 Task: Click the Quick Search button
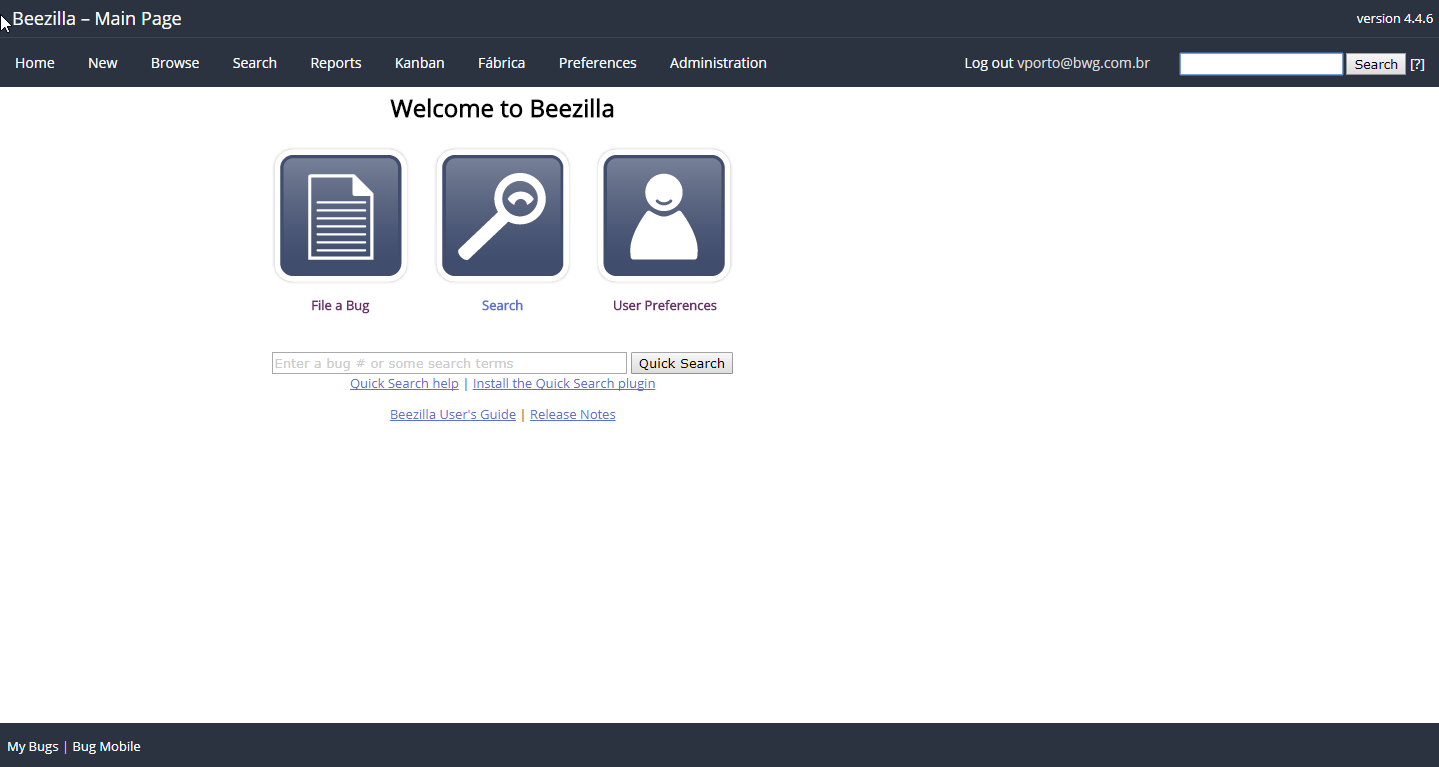point(682,363)
